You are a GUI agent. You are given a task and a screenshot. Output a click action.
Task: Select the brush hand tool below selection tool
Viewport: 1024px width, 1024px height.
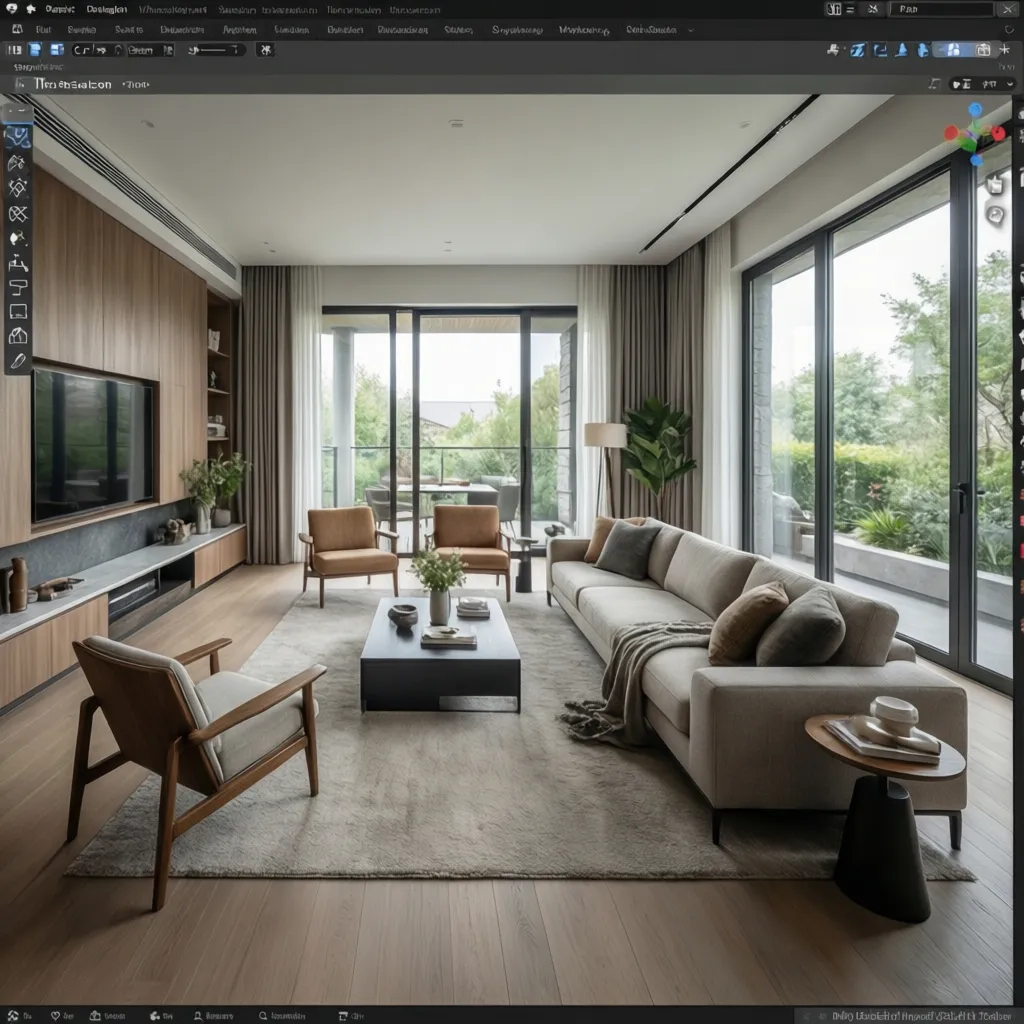tap(18, 163)
